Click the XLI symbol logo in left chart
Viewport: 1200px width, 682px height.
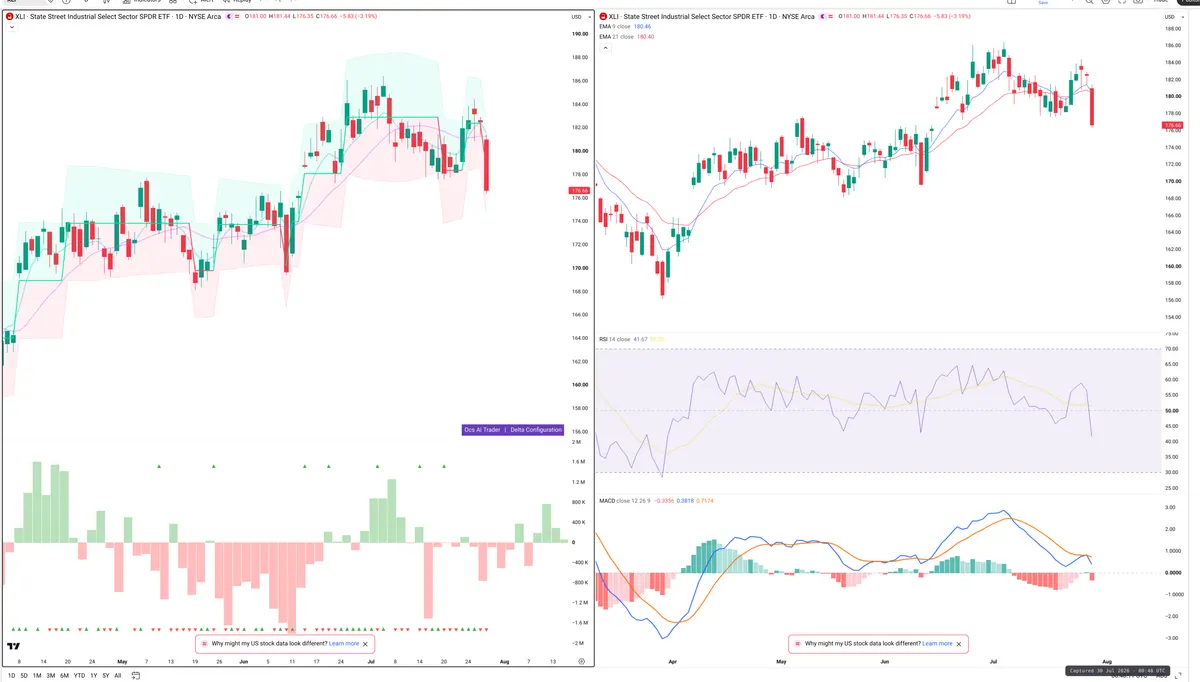(x=10, y=17)
